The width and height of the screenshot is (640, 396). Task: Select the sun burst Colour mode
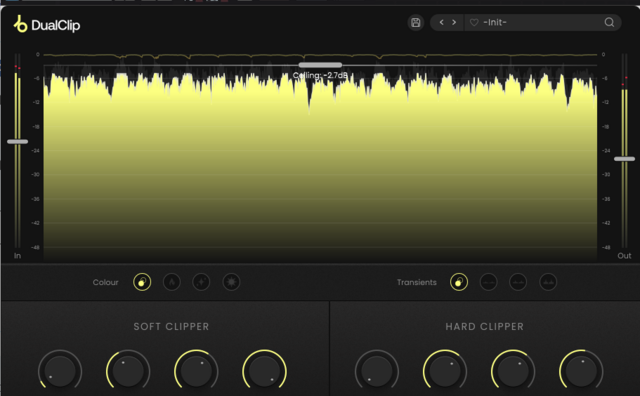pyautogui.click(x=231, y=282)
